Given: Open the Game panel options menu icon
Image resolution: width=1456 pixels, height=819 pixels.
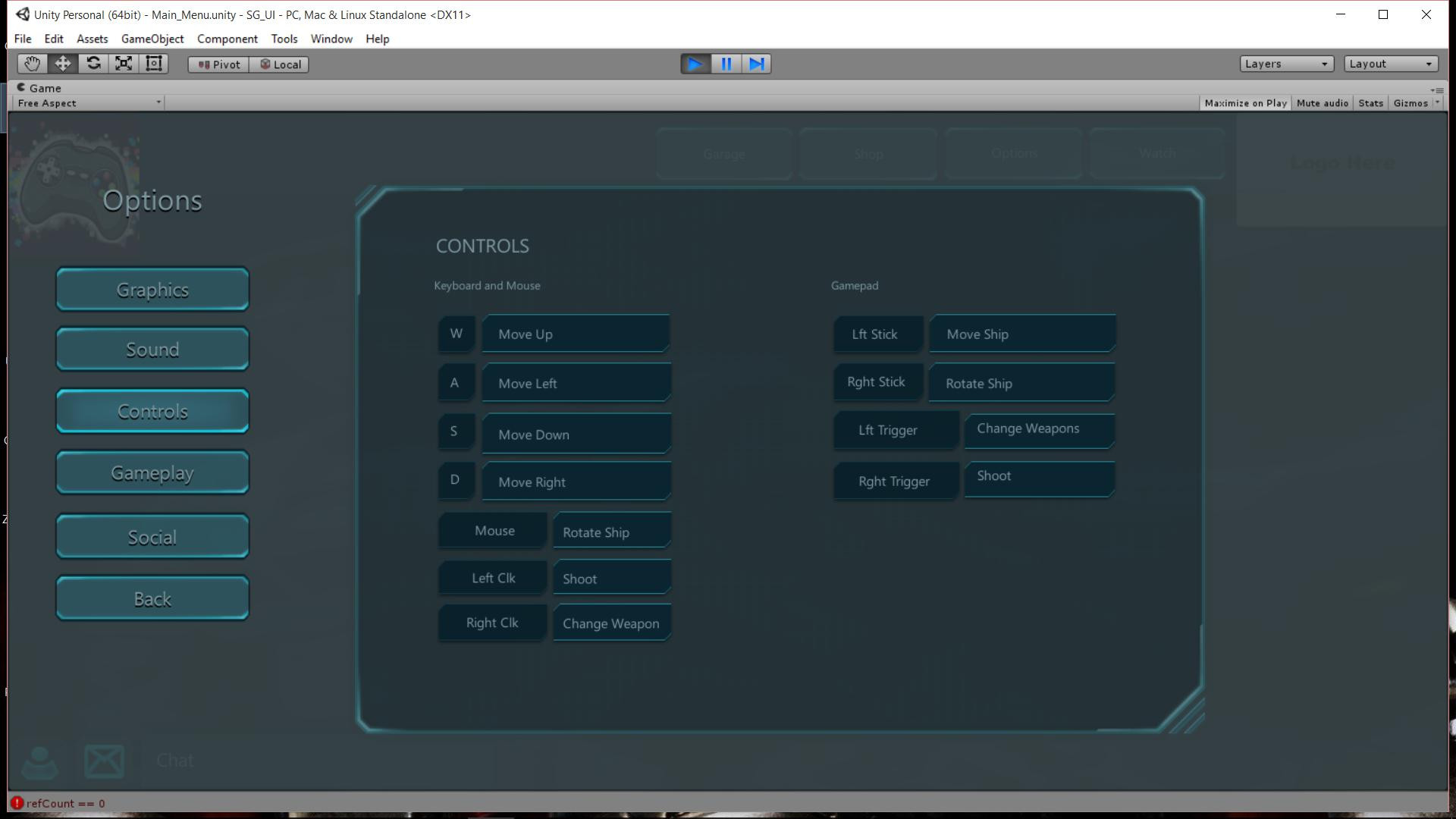Looking at the screenshot, I should pyautogui.click(x=1437, y=89).
